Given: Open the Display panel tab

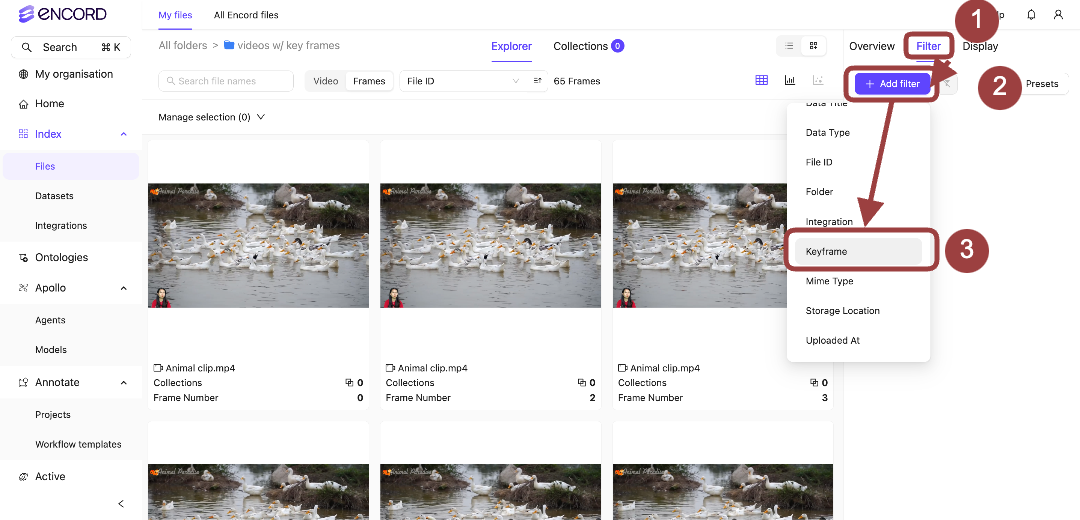Looking at the screenshot, I should point(980,46).
